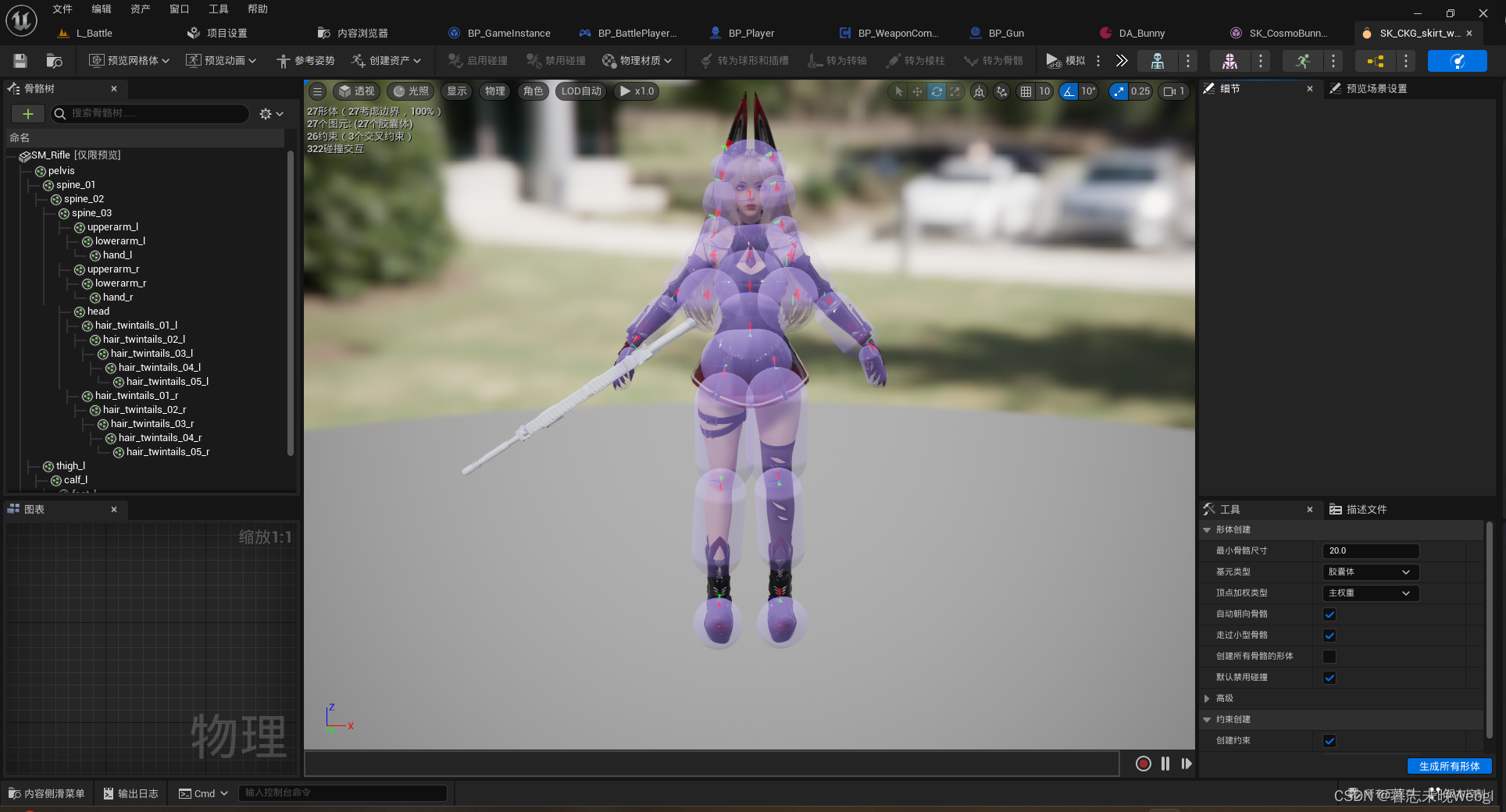Switch to BP_Player tab
Viewport: 1506px width, 812px height.
coord(751,34)
